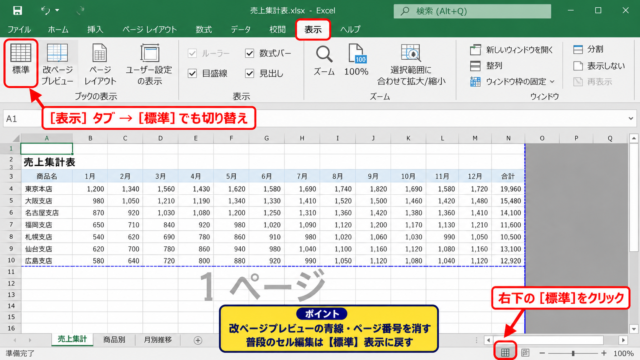Screen dimensions: 640x360
Task: Select column header N
Action: pyautogui.click(x=508, y=138)
